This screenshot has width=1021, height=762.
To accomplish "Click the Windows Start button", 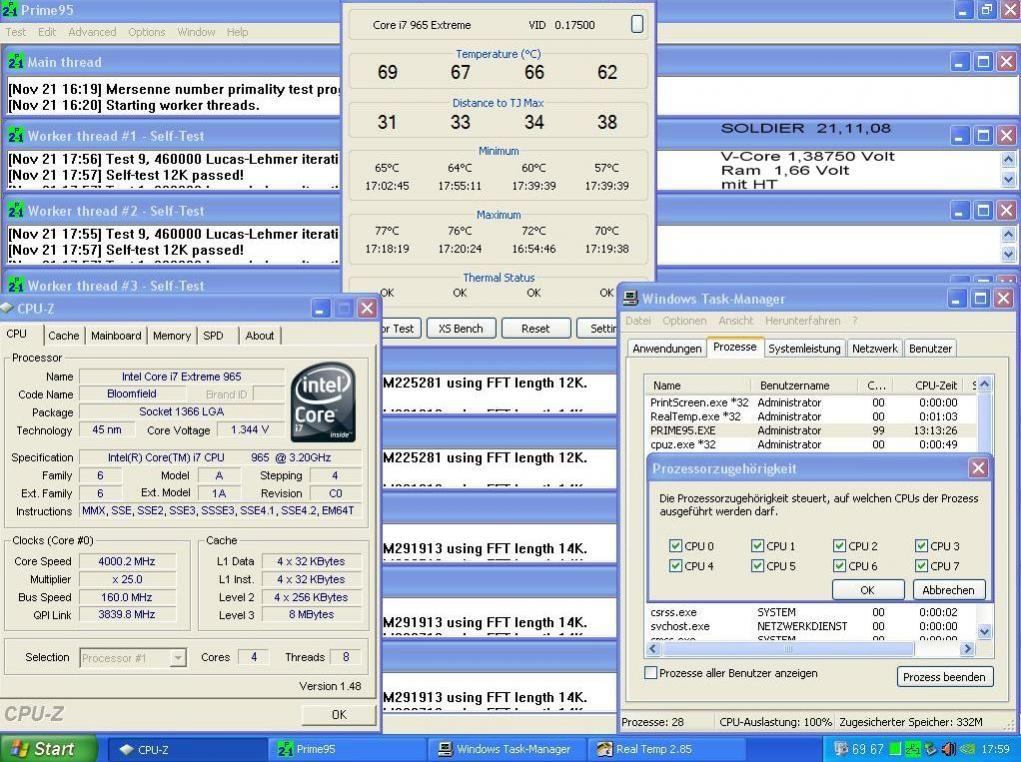I will point(48,748).
